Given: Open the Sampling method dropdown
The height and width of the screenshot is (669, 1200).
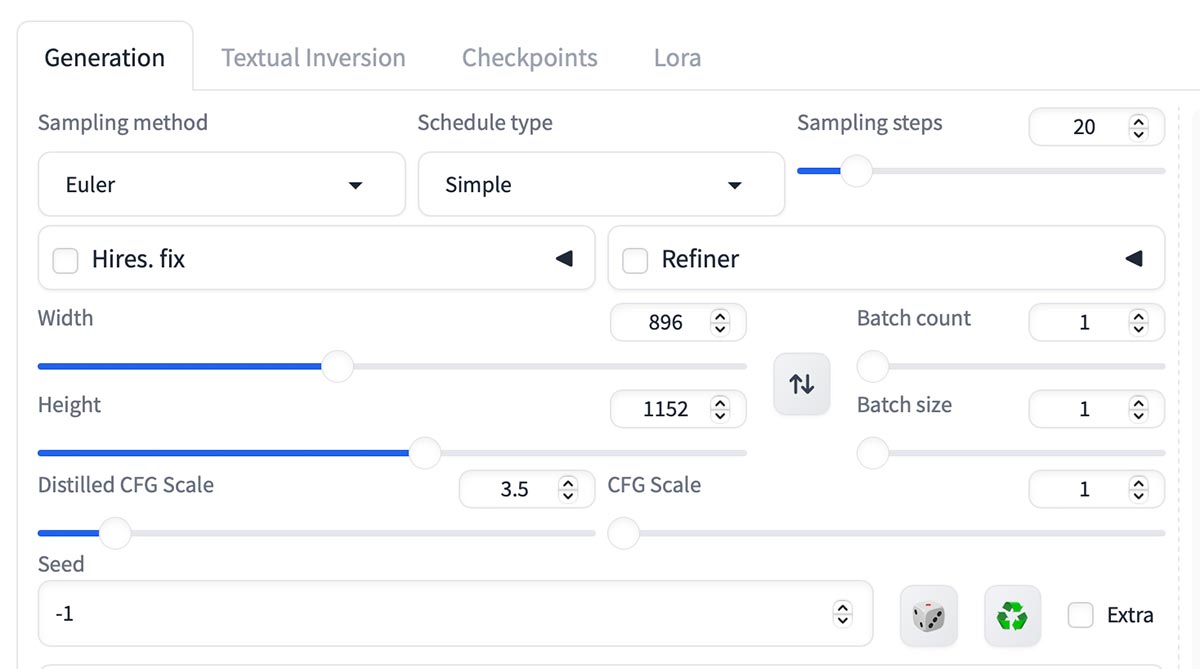Looking at the screenshot, I should click(221, 185).
